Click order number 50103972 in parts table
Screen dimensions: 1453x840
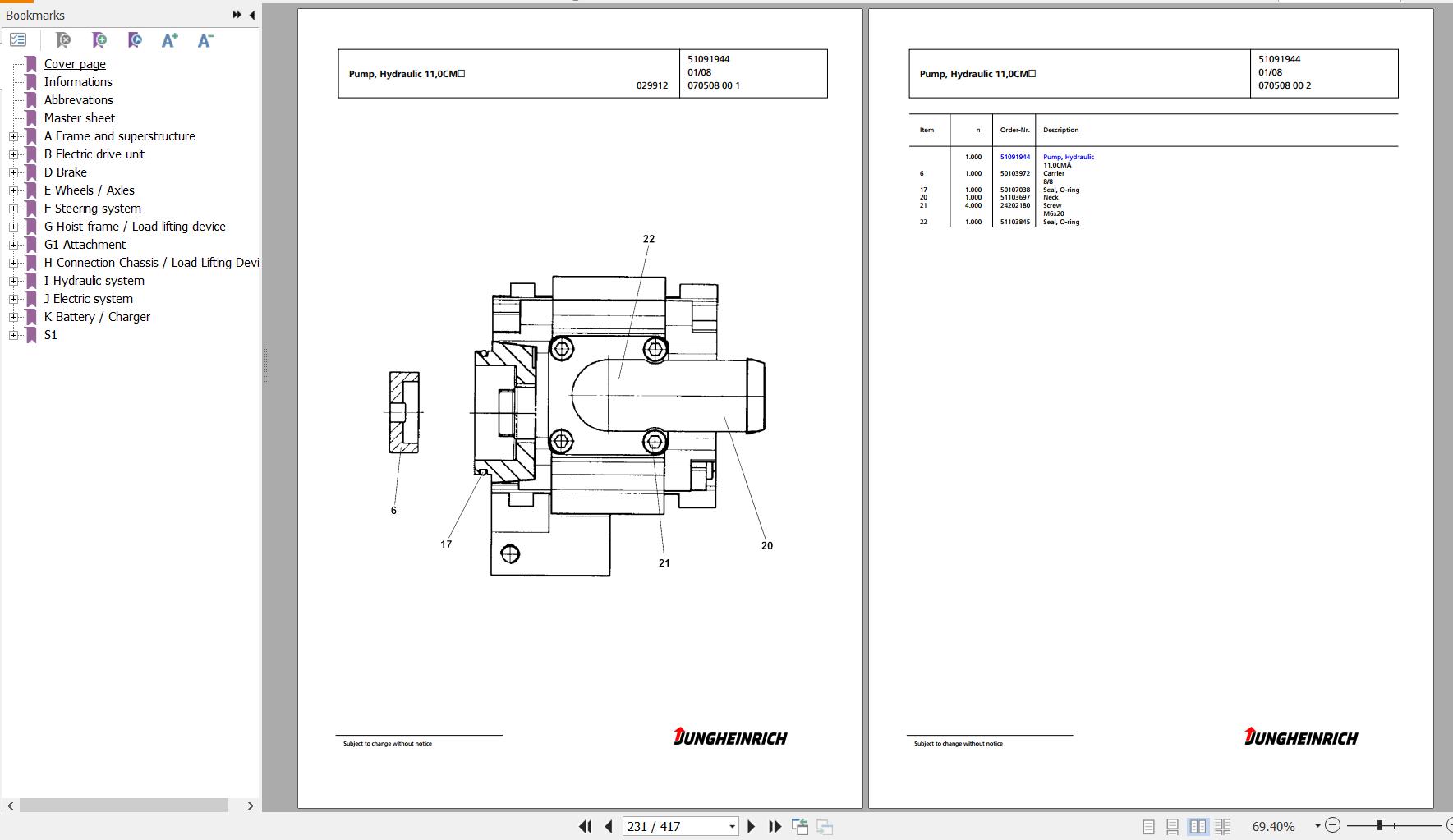[1014, 173]
